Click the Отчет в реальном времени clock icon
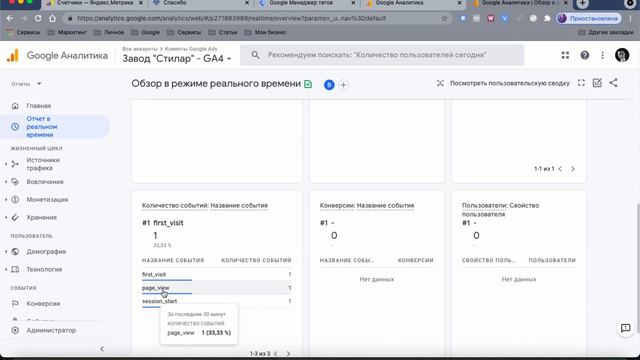This screenshot has width=640, height=360. click(x=15, y=127)
